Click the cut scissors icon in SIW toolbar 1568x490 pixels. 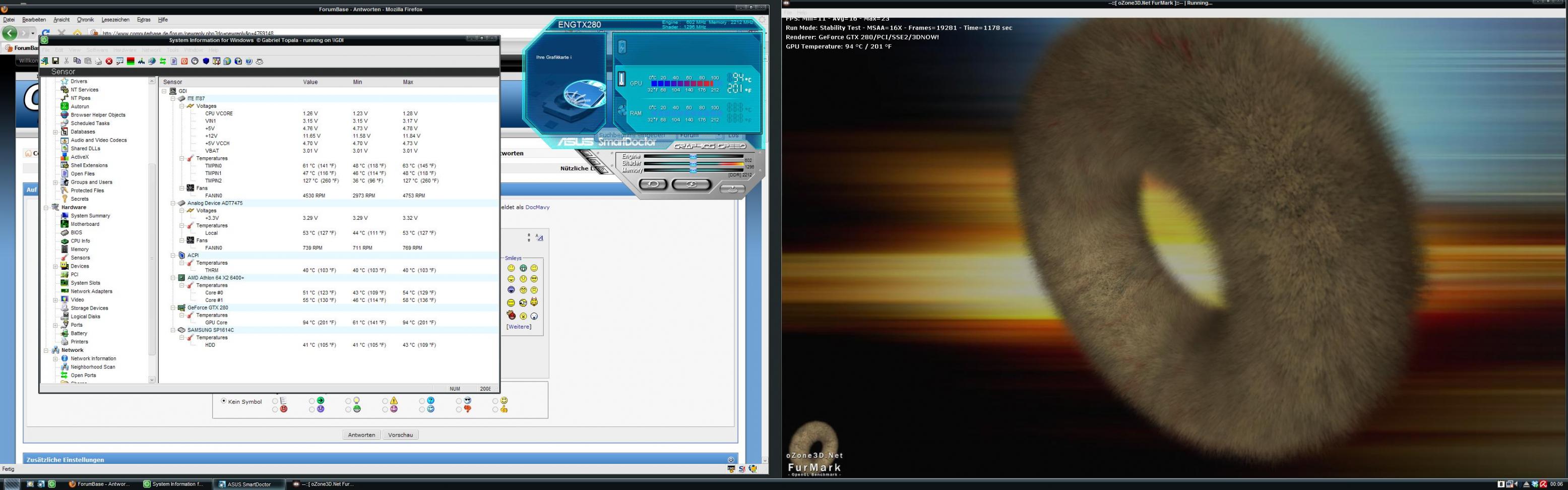pyautogui.click(x=67, y=61)
